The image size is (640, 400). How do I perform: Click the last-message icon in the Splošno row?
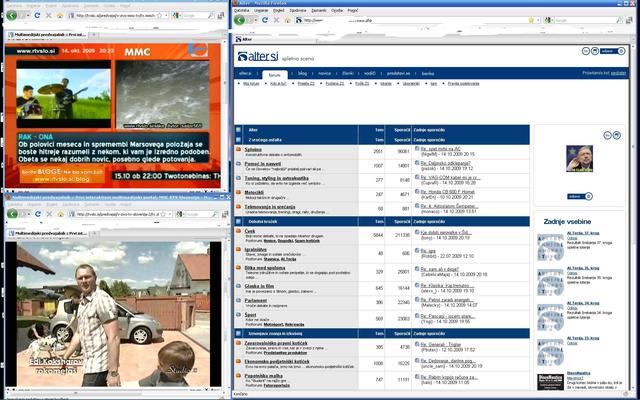coord(417,149)
